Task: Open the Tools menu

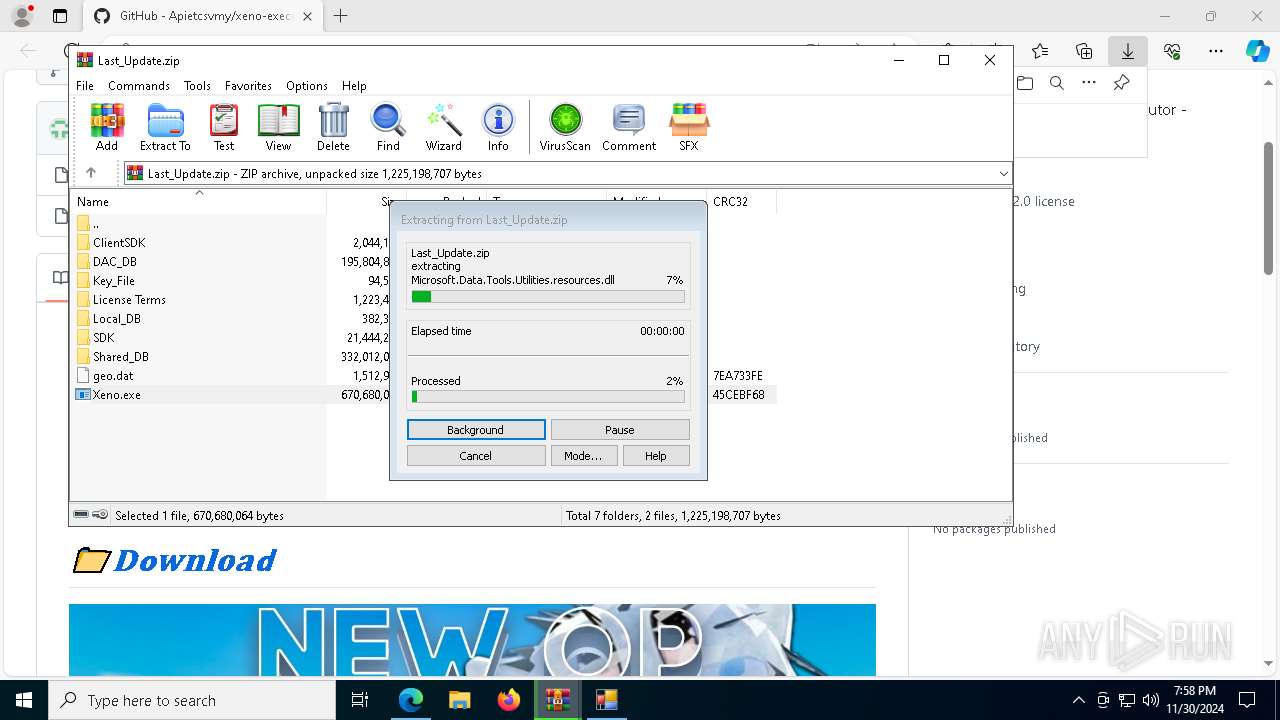Action: 197,86
